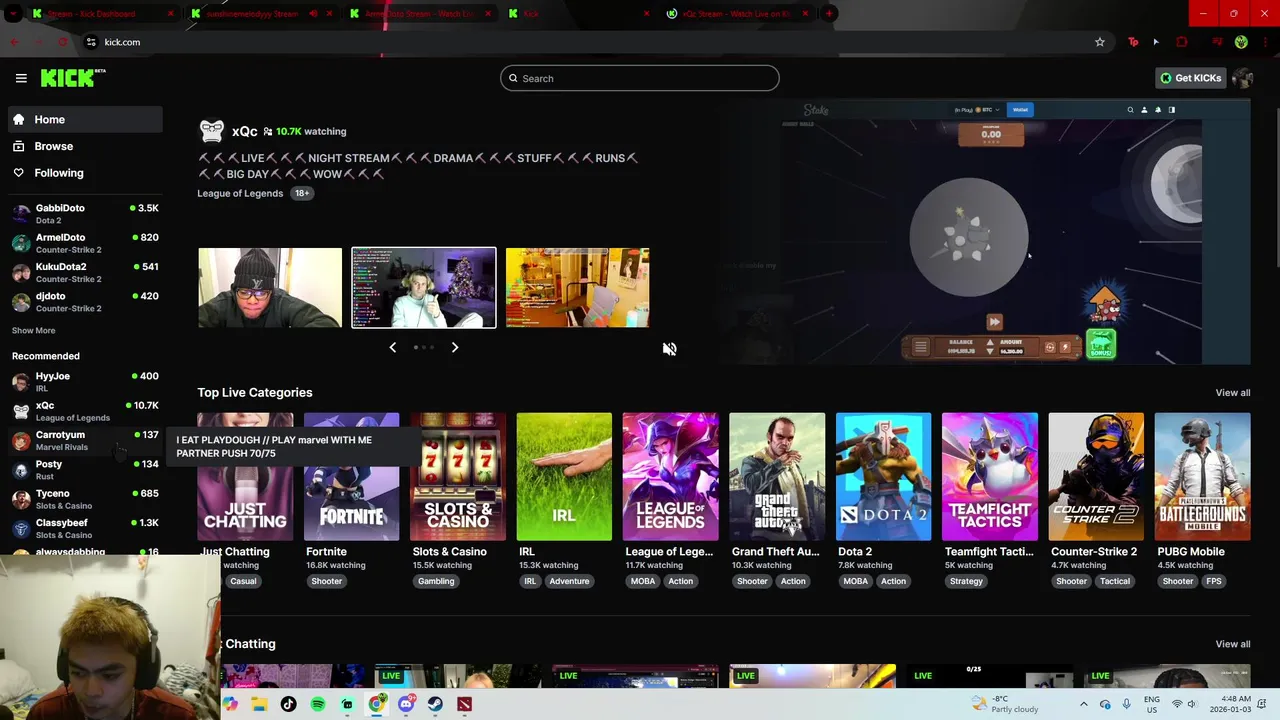Click the green KICK logo
Image resolution: width=1280 pixels, height=720 pixels.
tap(72, 78)
